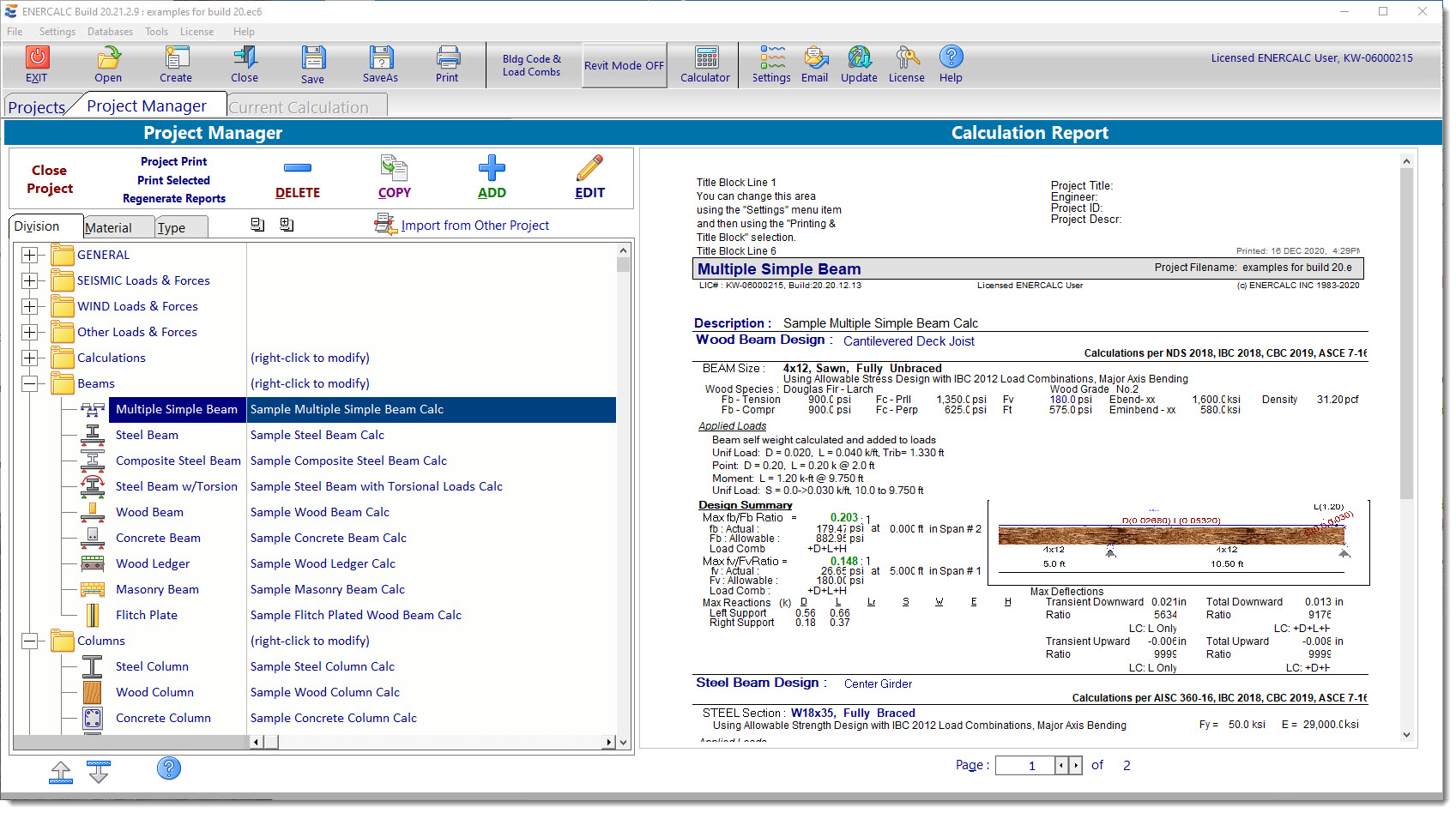
Task: Expand the SEISMIC Loads & Forces folder
Action: point(30,280)
